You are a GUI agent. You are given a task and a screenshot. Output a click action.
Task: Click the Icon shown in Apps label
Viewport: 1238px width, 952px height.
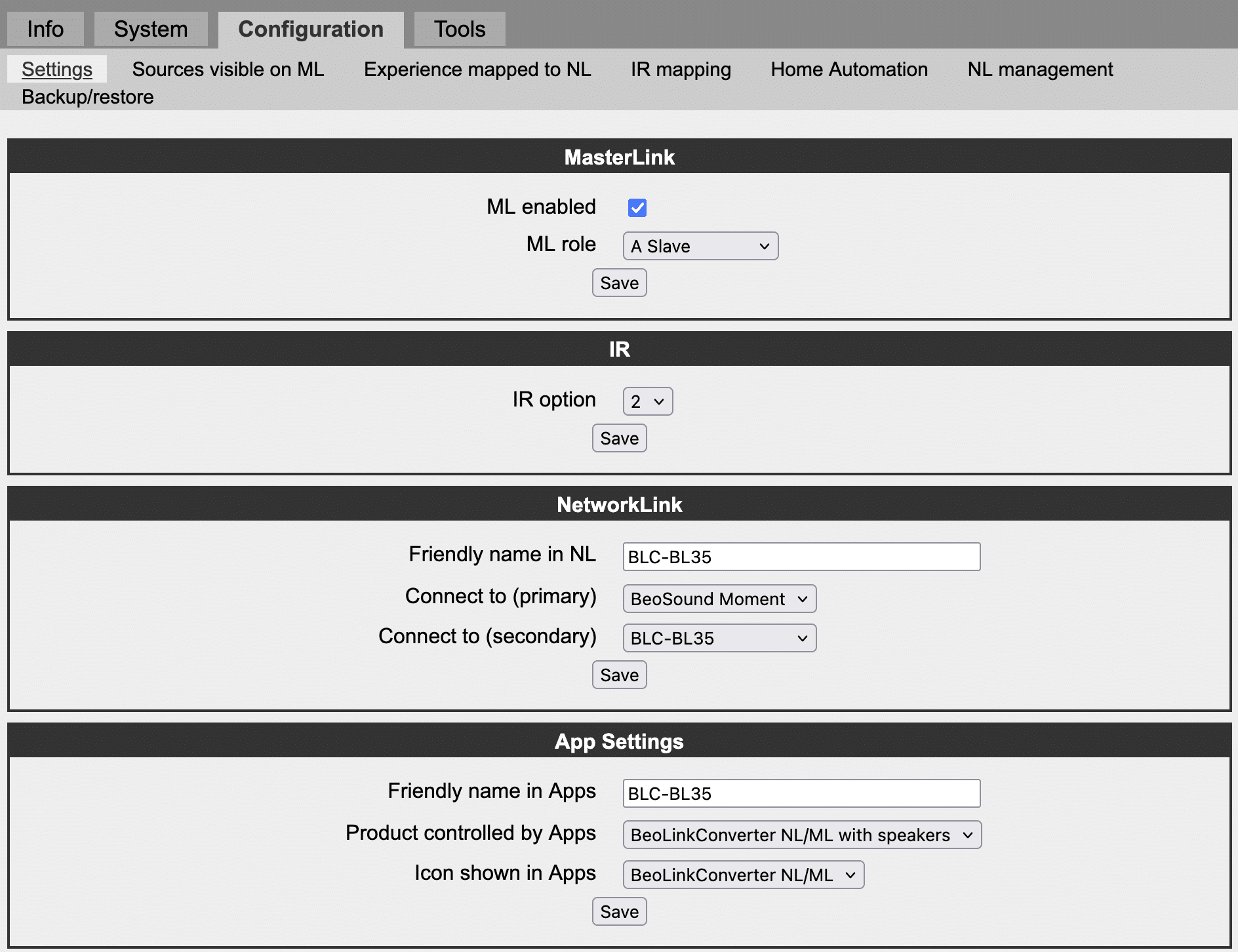505,873
